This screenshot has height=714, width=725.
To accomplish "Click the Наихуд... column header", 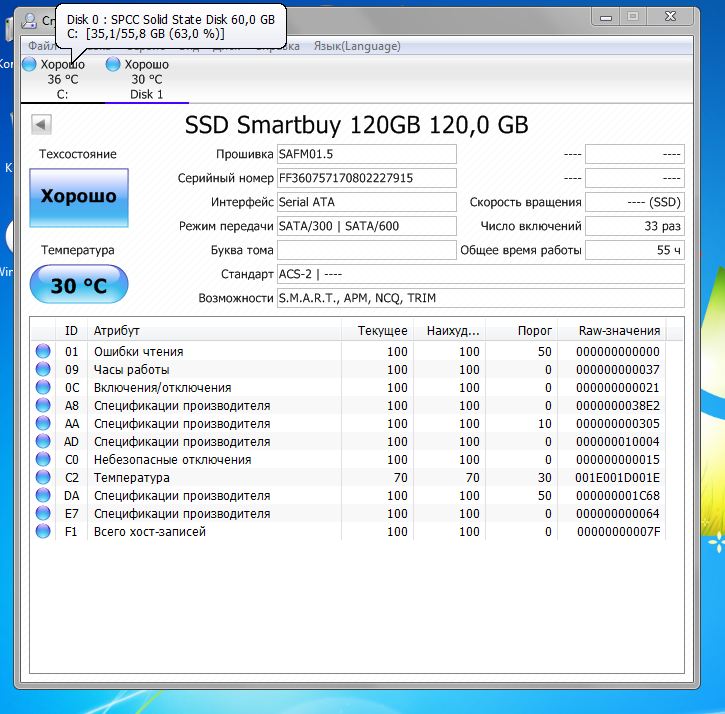I will pyautogui.click(x=449, y=331).
